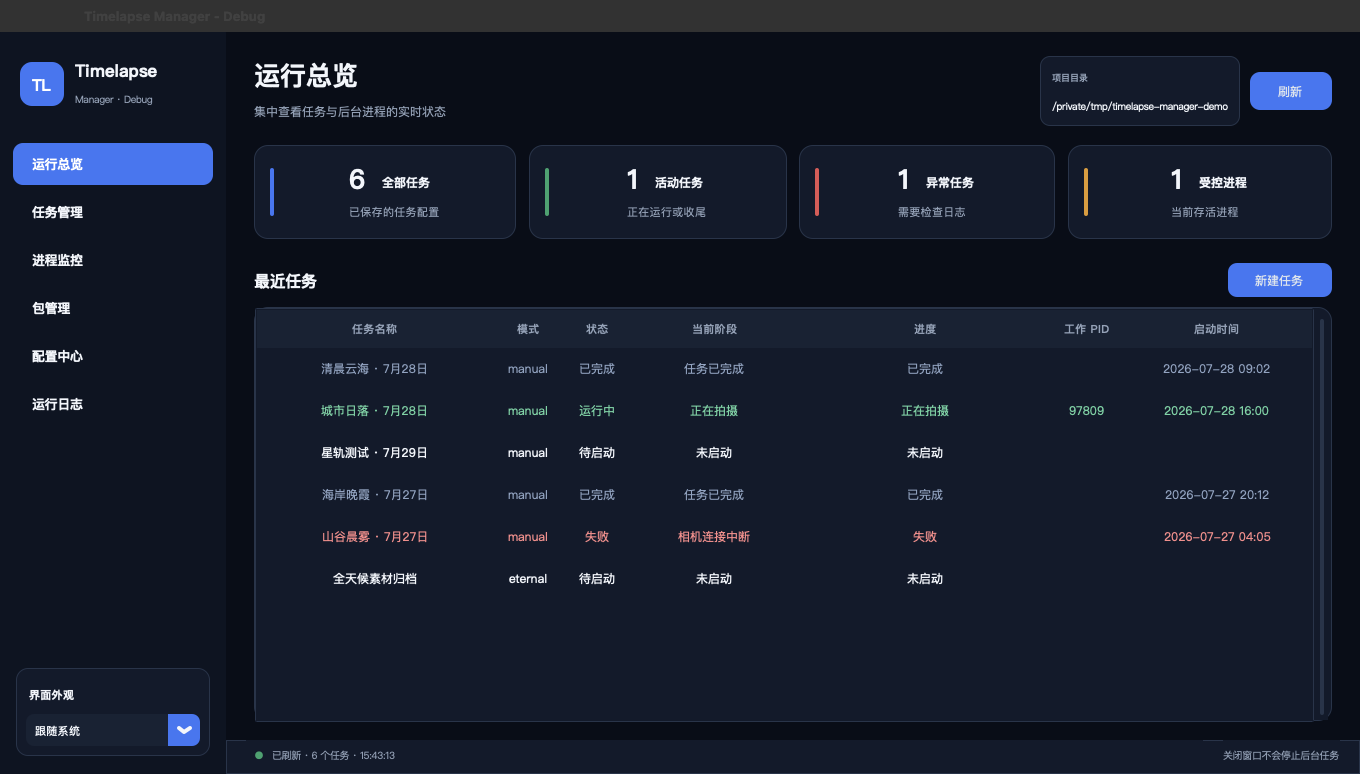Go to 运行总览 in sidebar
Image resolution: width=1360 pixels, height=774 pixels.
[113, 164]
